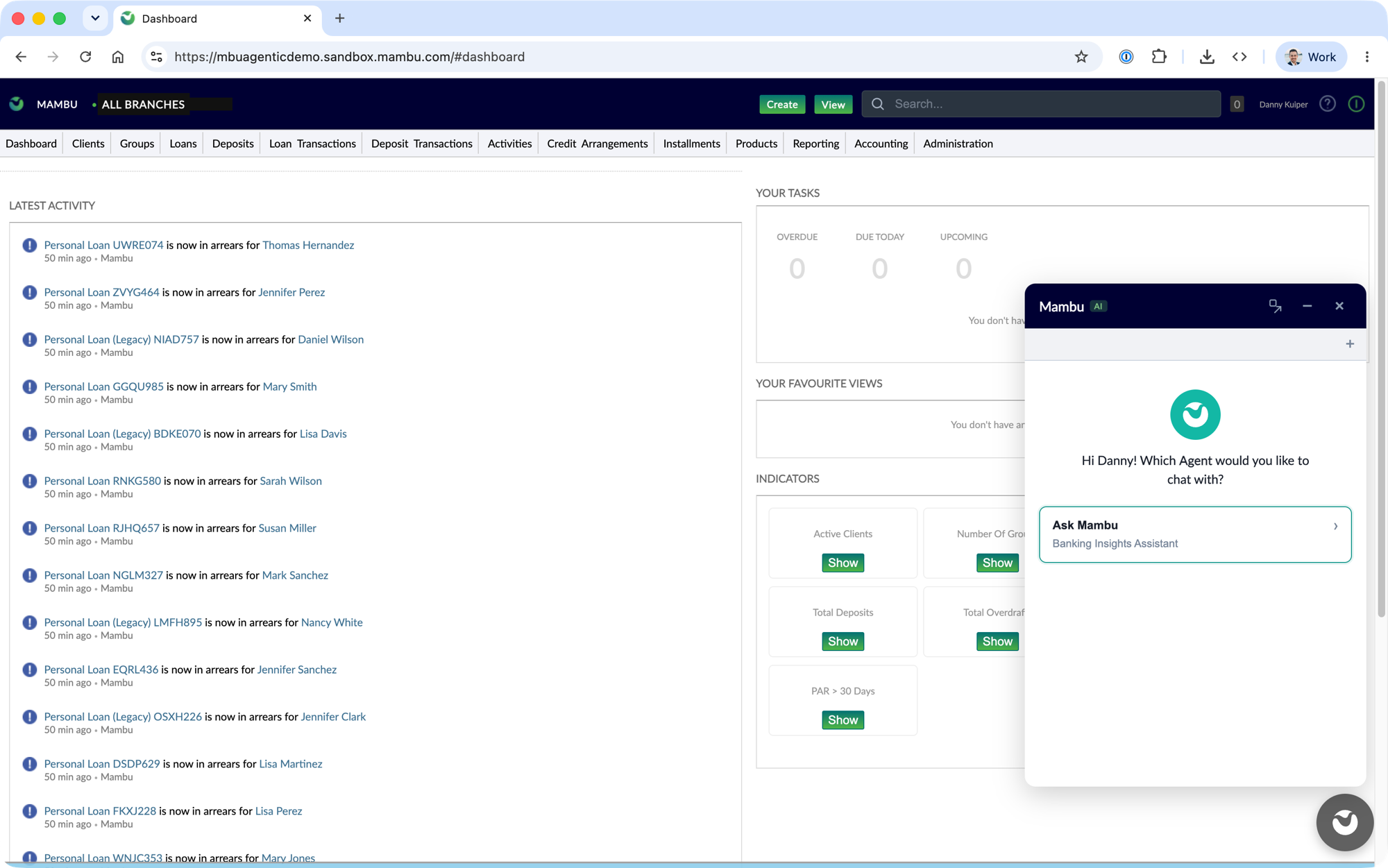Click the green View button
The height and width of the screenshot is (868, 1388).
point(833,105)
